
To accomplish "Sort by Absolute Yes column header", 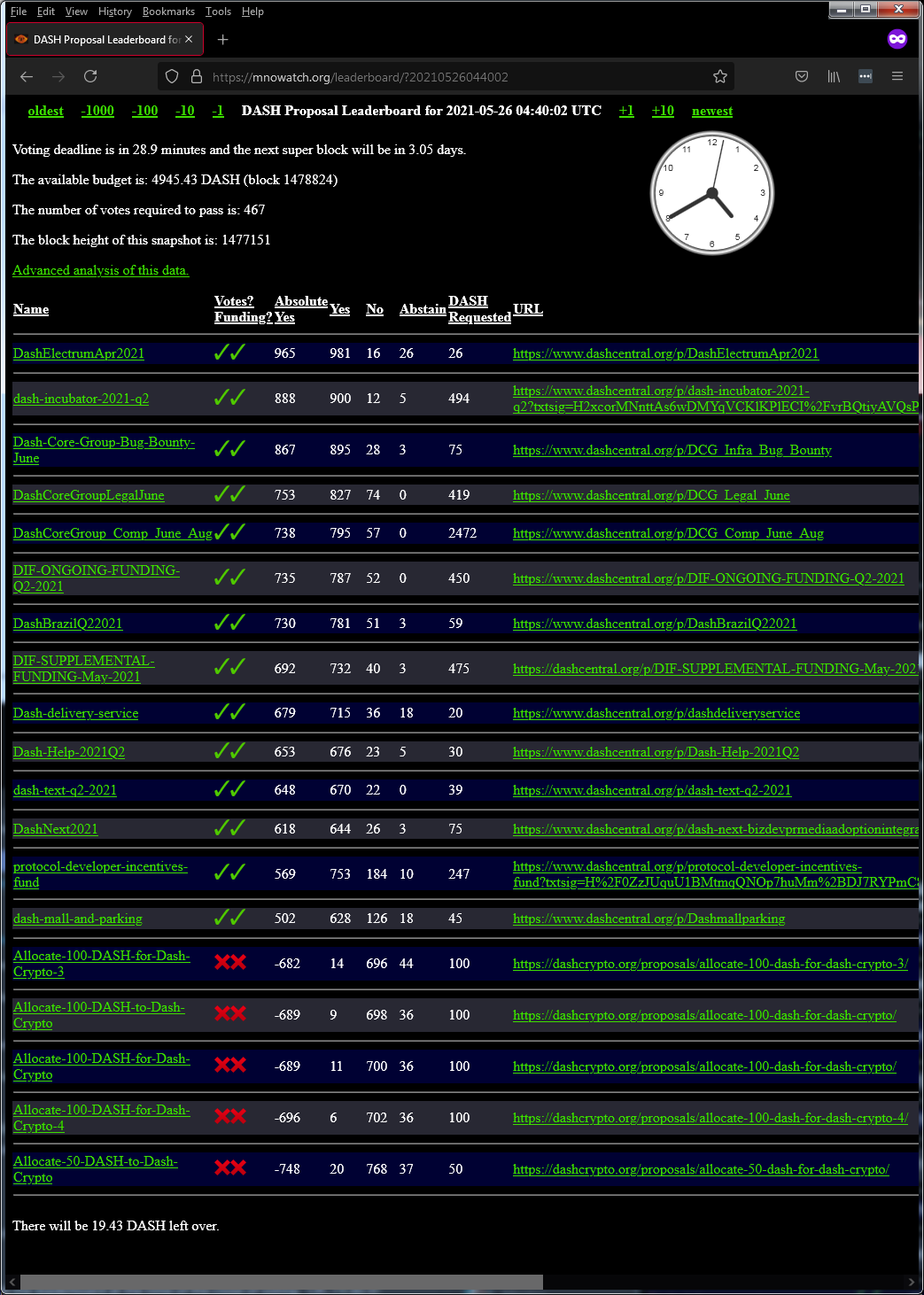I will click(x=301, y=309).
